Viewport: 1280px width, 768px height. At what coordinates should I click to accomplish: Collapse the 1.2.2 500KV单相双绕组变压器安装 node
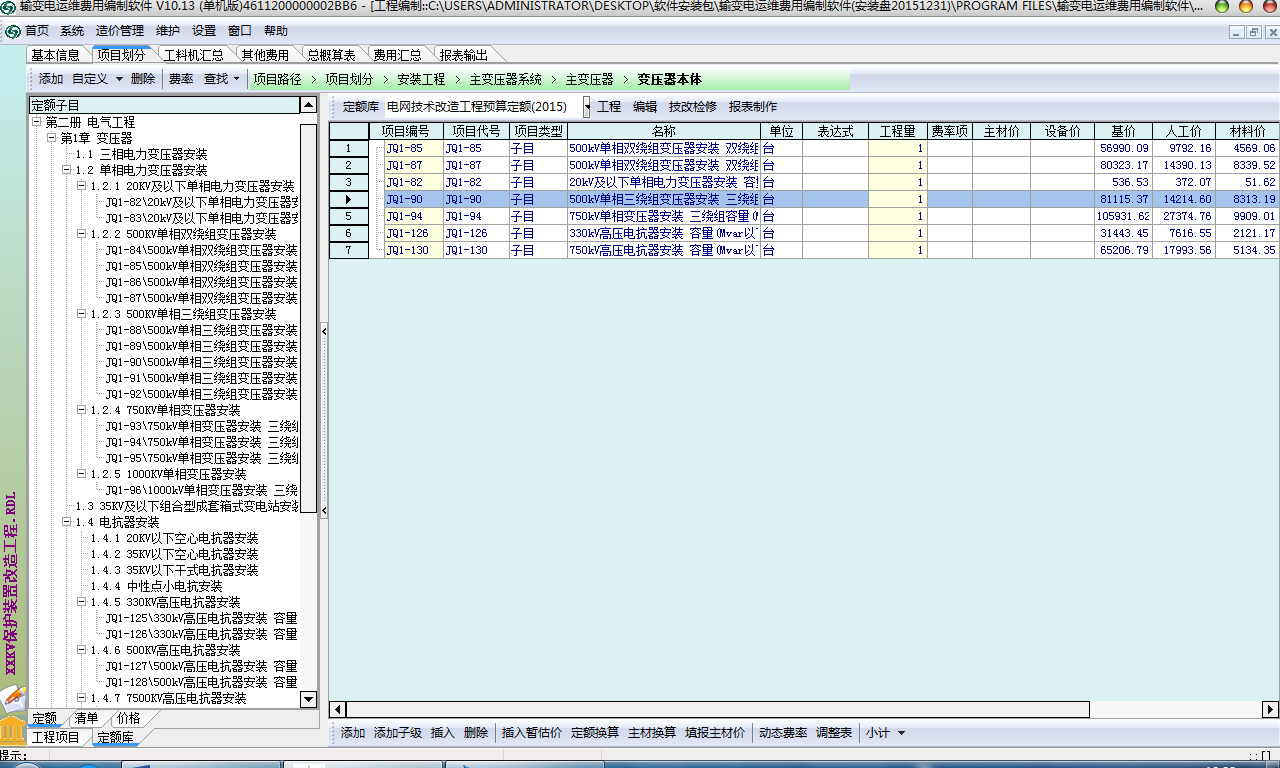[81, 234]
